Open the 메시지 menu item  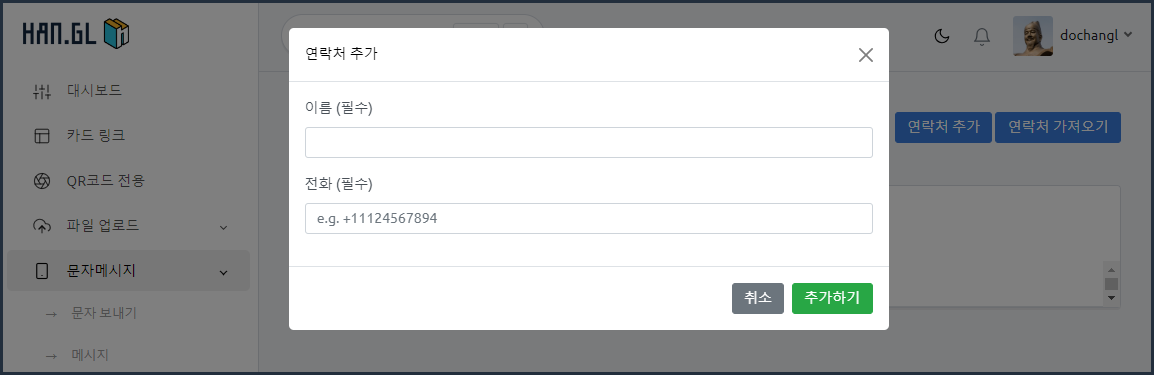(x=90, y=355)
